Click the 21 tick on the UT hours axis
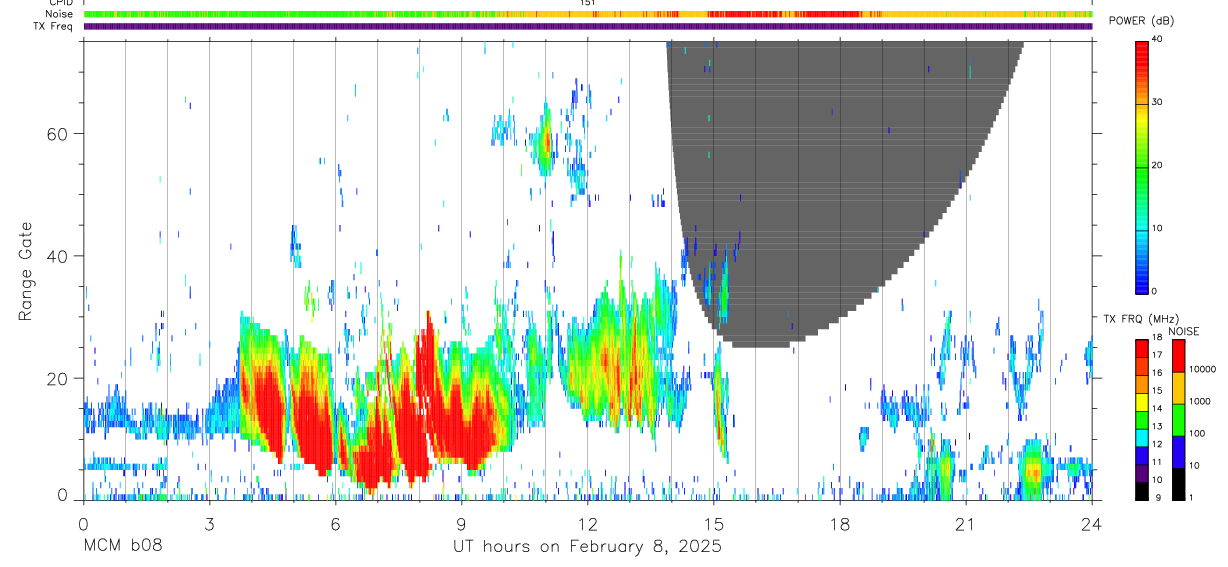1228x567 pixels. (x=966, y=523)
